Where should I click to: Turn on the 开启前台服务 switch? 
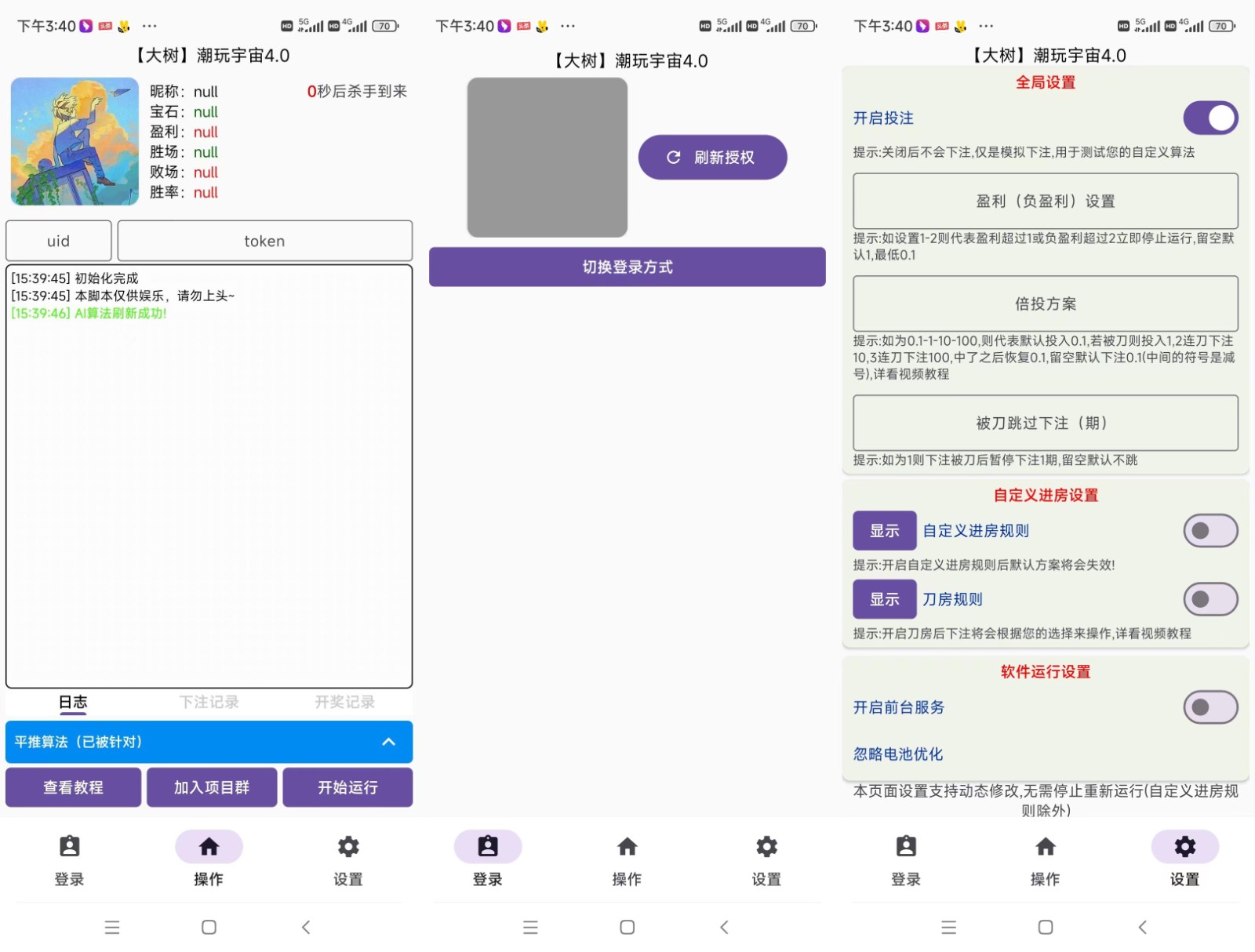pyautogui.click(x=1210, y=707)
